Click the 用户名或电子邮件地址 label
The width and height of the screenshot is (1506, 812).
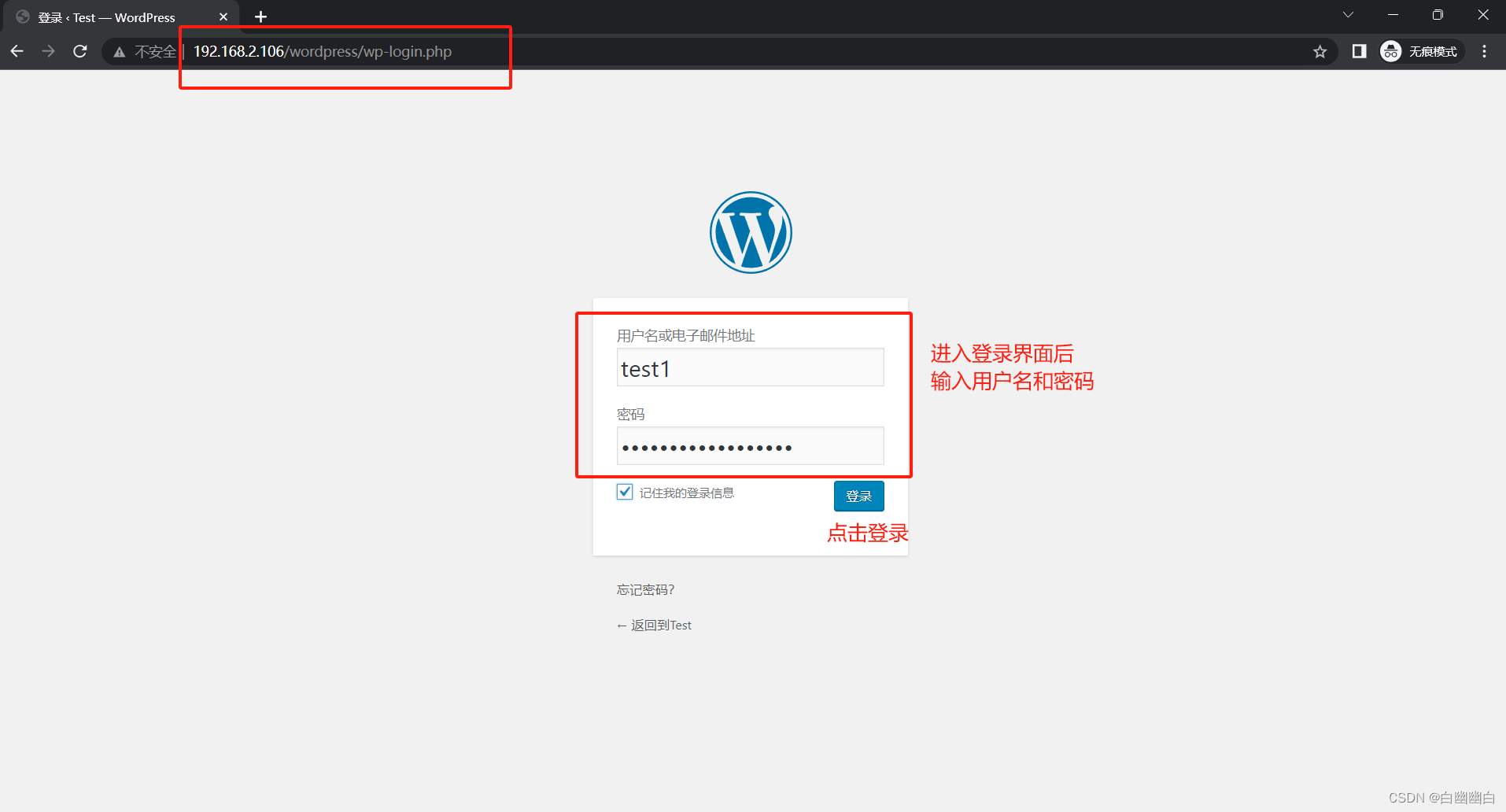686,336
